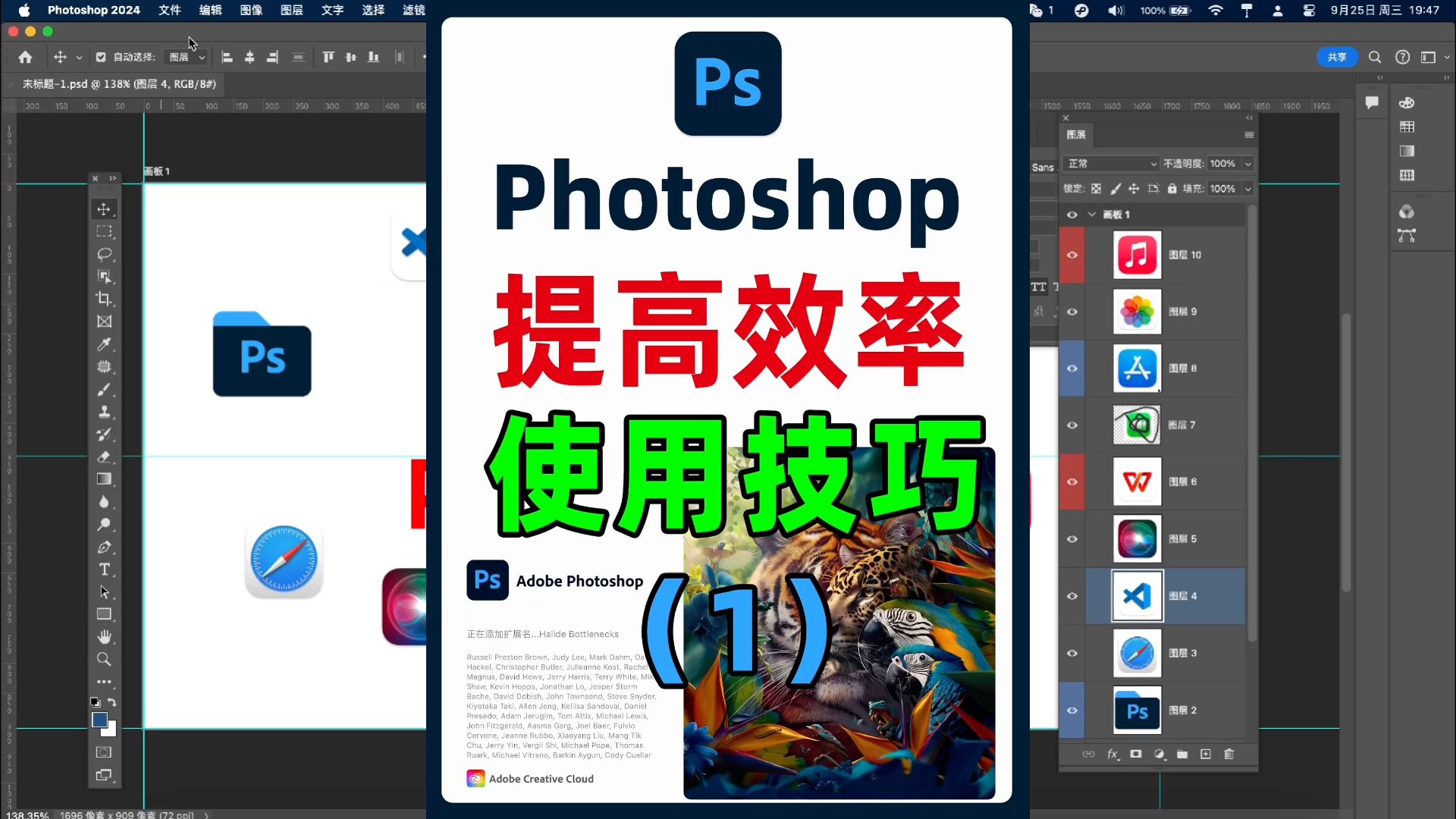Click the 共享 share button
This screenshot has height=819, width=1456.
coord(1337,57)
